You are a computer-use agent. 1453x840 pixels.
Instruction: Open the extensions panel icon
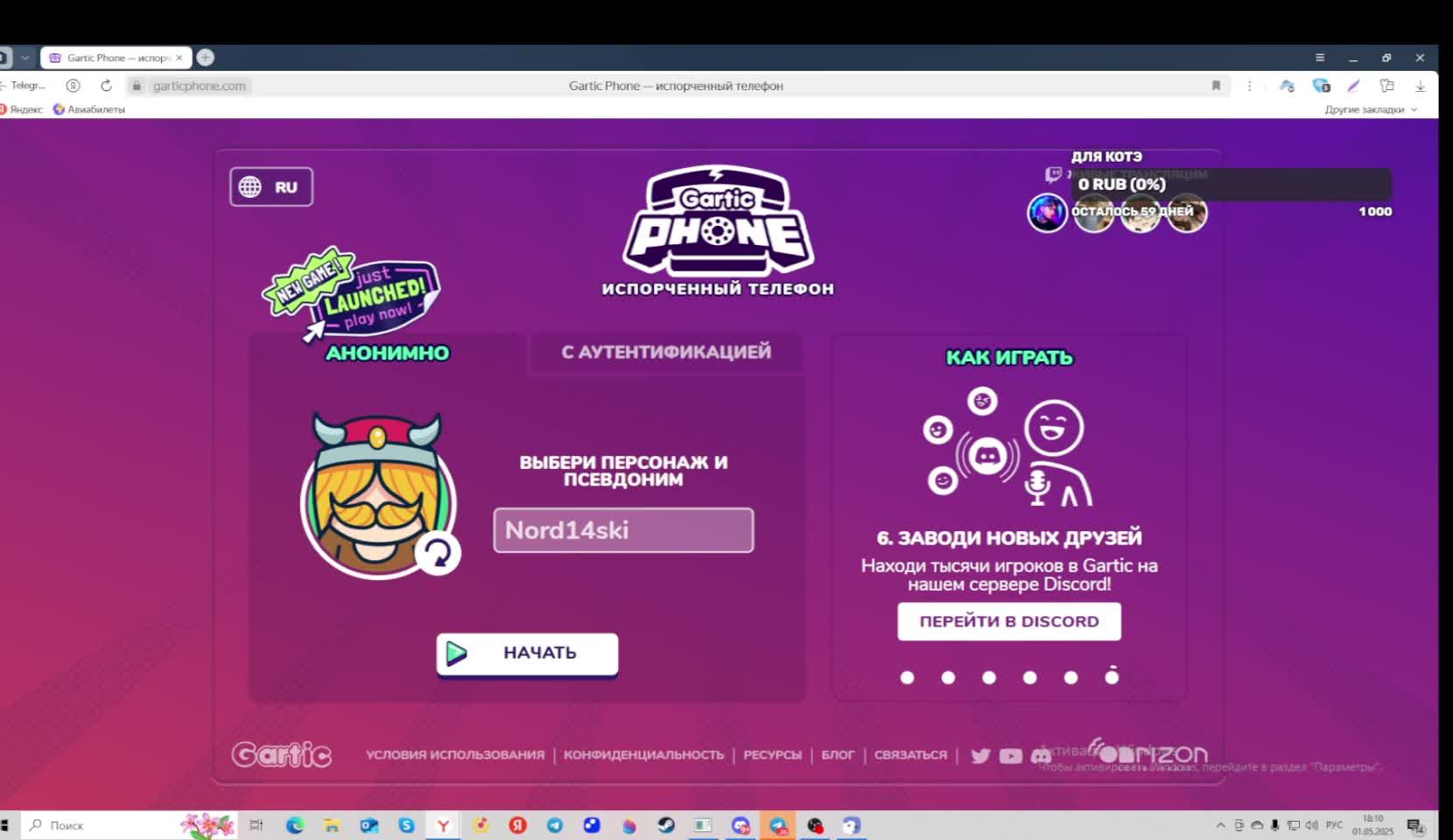click(x=1386, y=86)
